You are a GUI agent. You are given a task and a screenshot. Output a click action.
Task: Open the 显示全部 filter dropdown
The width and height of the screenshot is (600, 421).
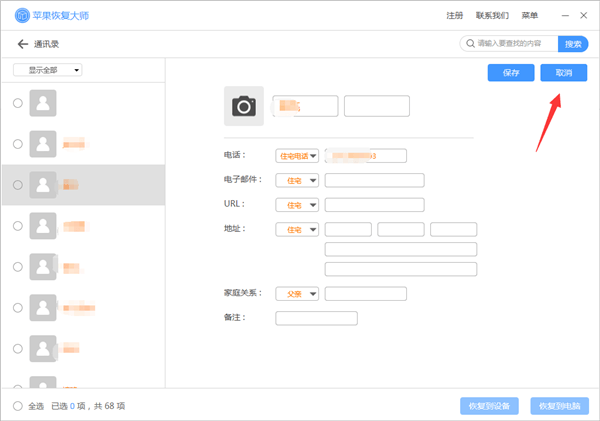point(47,70)
